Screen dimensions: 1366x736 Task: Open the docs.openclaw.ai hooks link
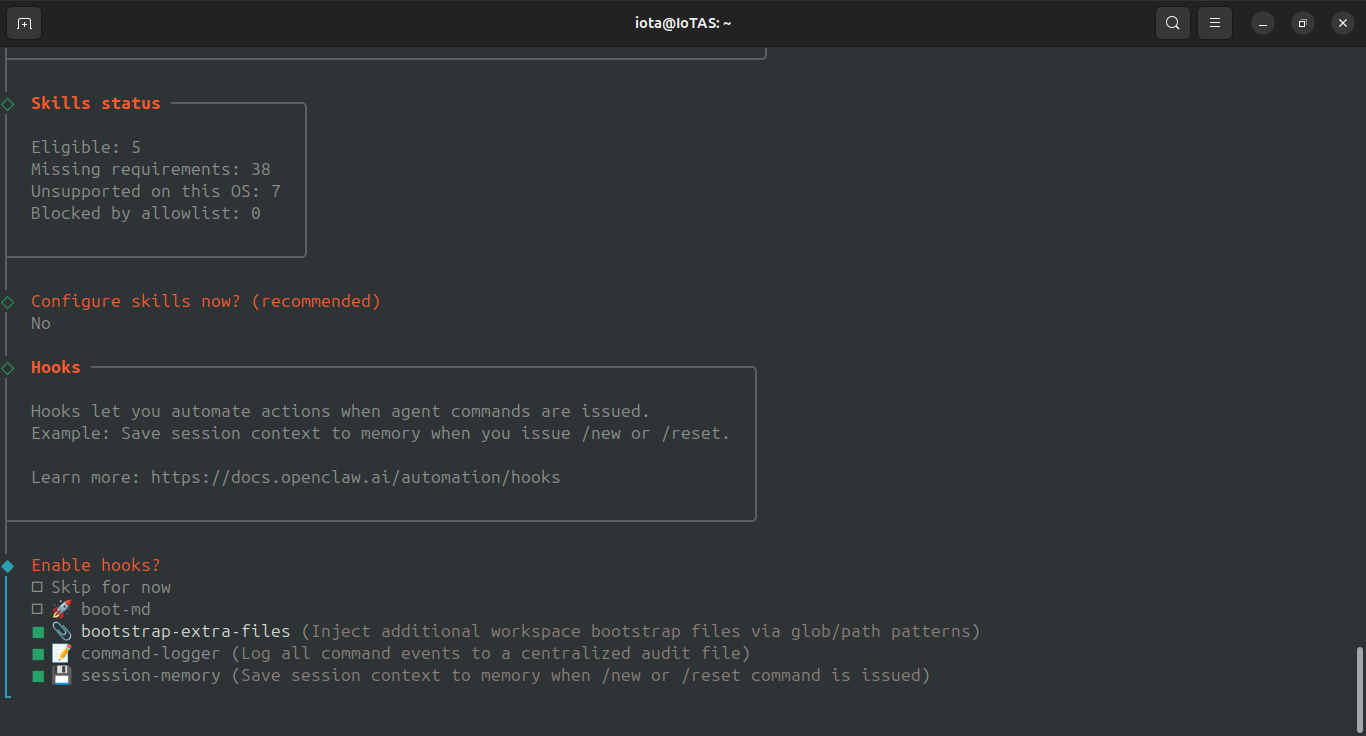click(x=356, y=477)
